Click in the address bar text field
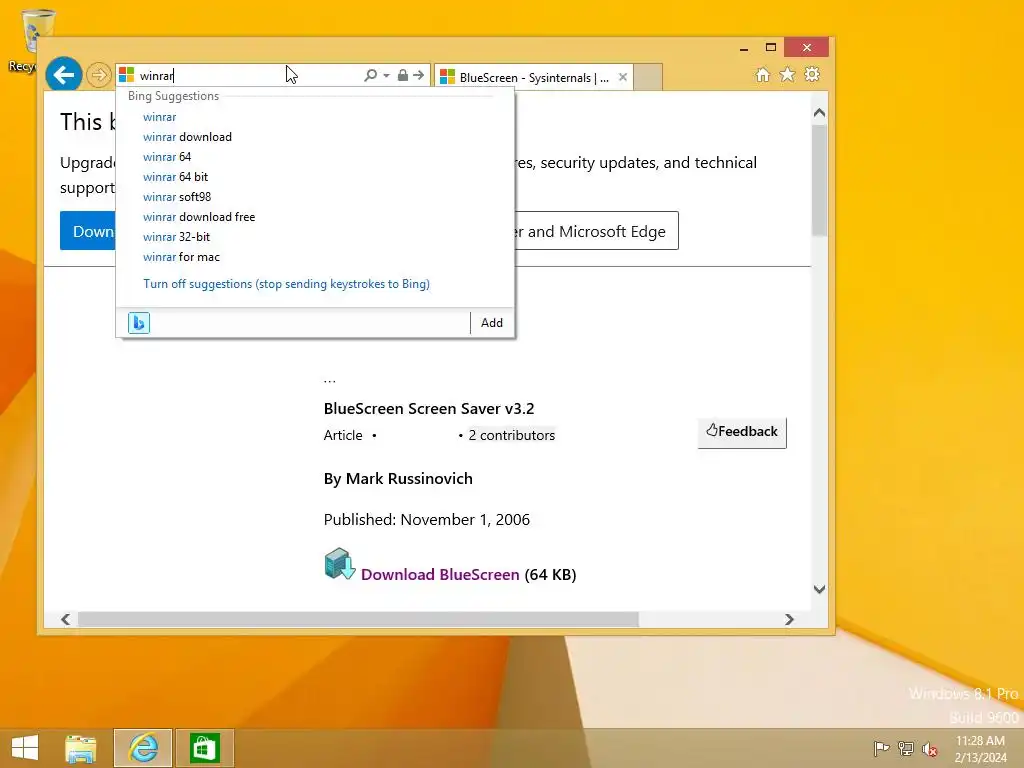 pos(248,76)
